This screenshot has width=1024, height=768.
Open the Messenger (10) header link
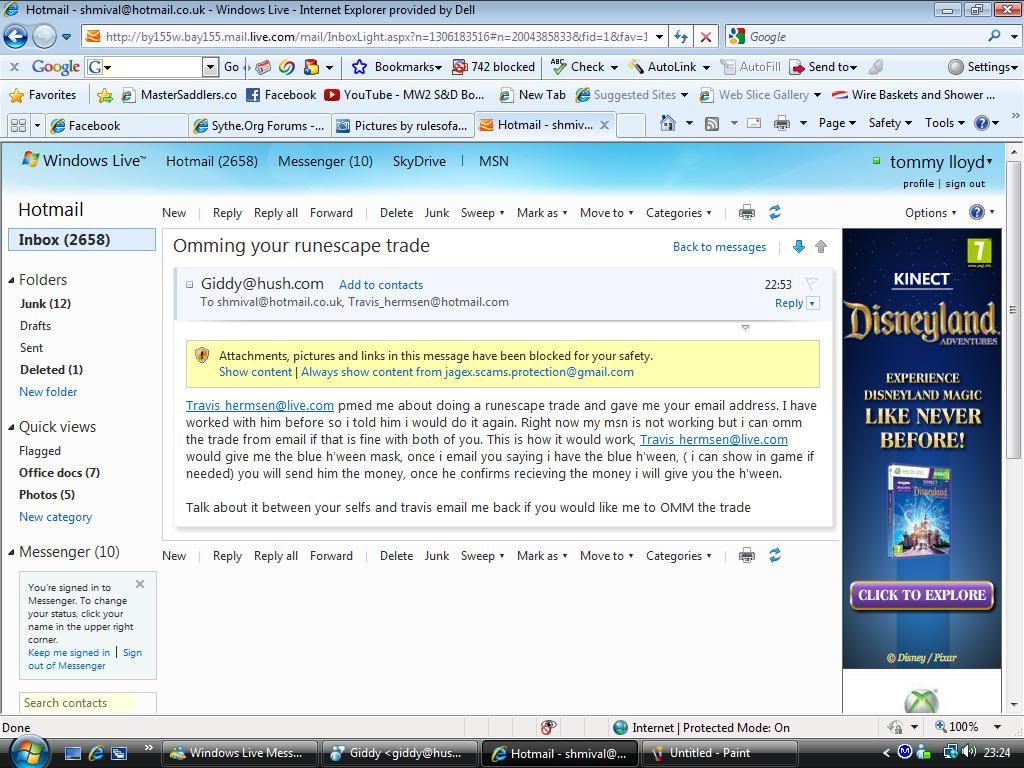point(325,161)
